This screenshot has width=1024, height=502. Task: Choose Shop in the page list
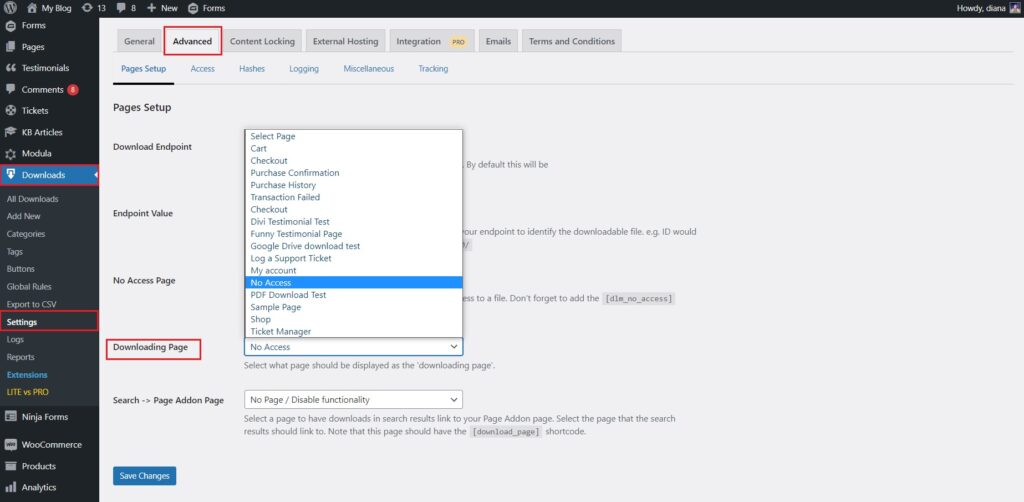tap(353, 319)
